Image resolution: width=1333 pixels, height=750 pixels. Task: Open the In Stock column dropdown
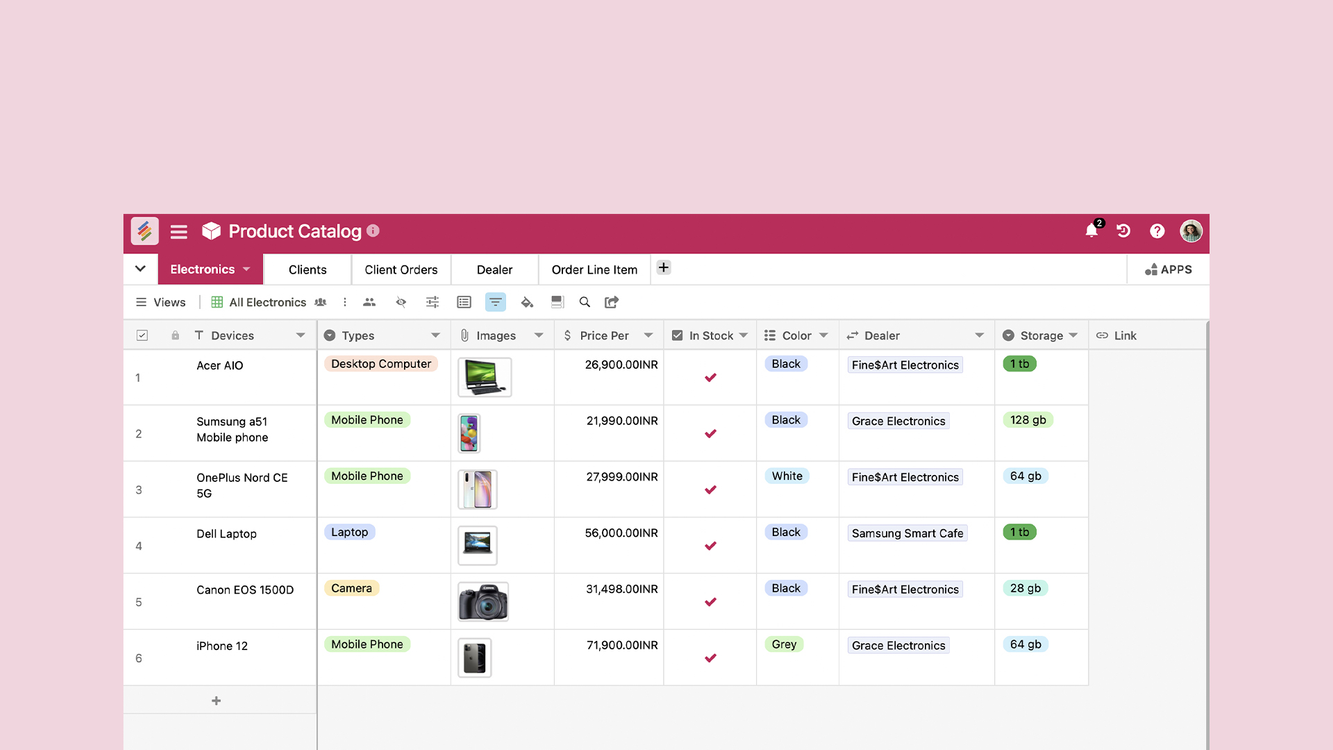click(743, 336)
